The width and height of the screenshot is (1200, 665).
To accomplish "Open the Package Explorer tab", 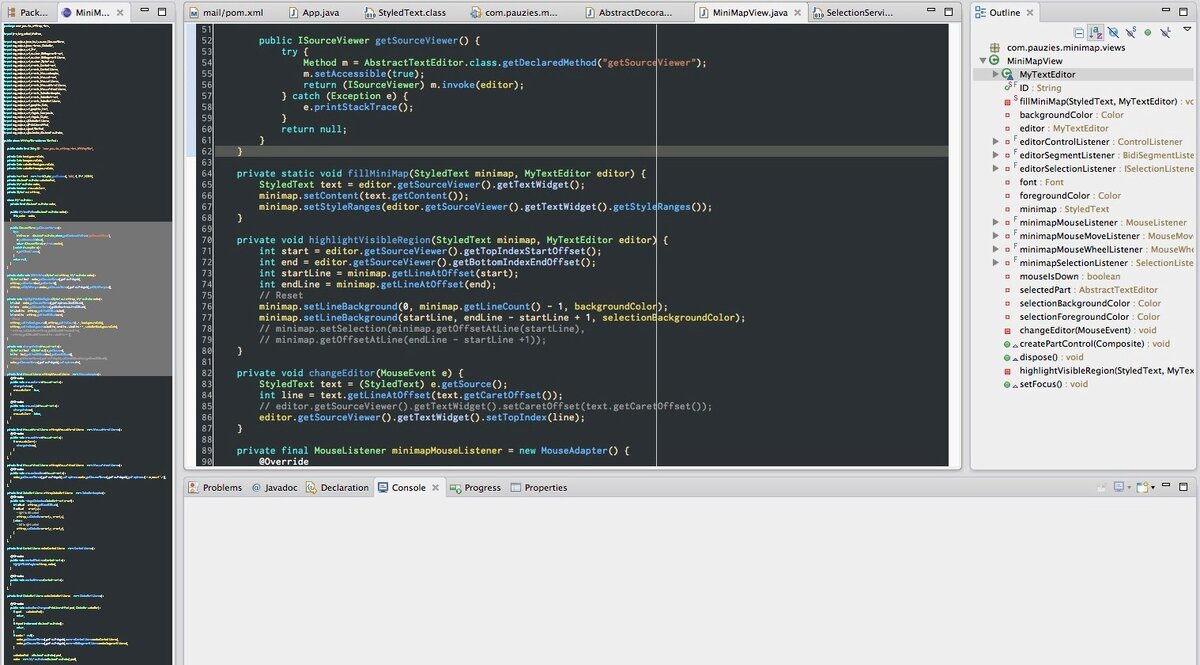I will pos(28,13).
